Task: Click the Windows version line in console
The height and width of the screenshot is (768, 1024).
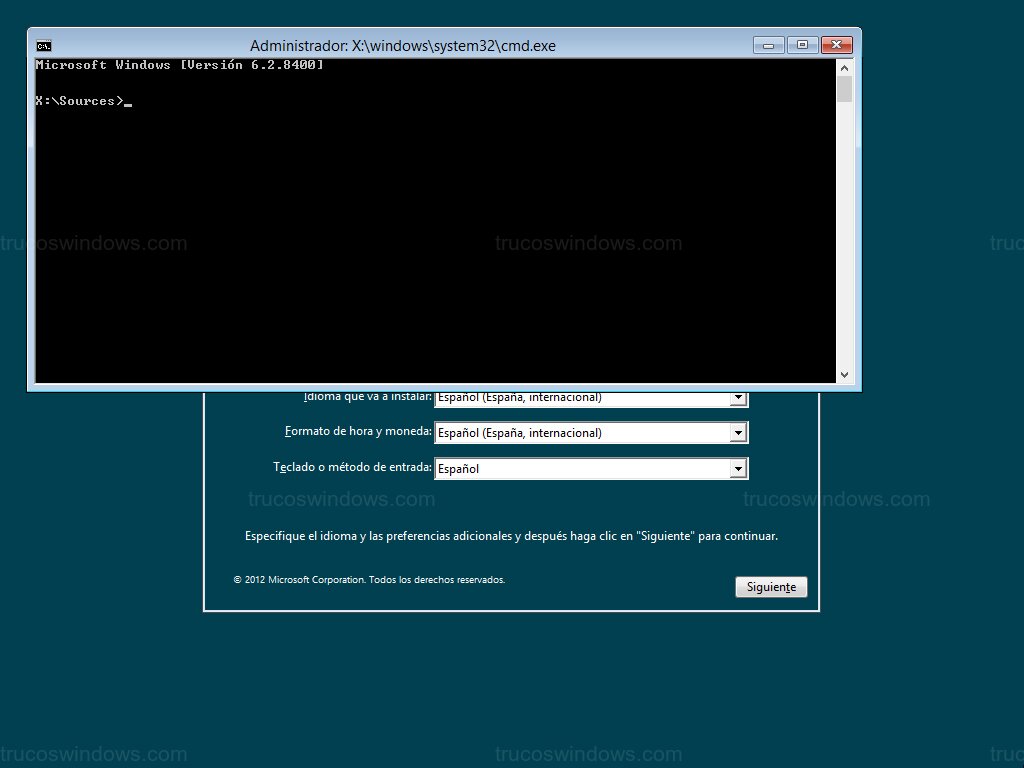Action: (180, 64)
